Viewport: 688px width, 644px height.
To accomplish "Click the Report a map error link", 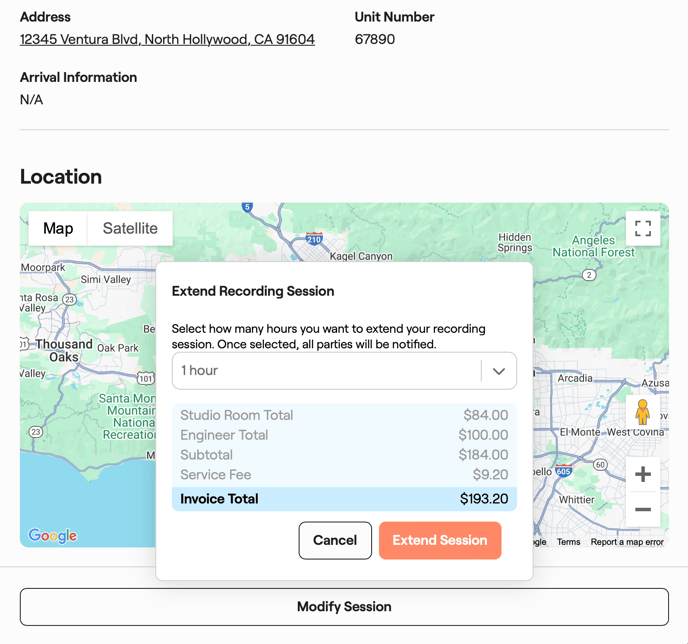I will [x=627, y=542].
